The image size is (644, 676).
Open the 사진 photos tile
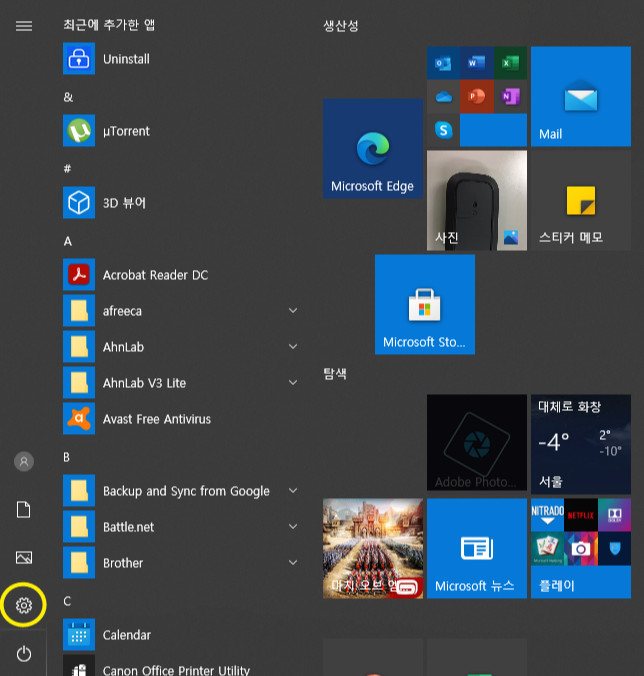click(x=477, y=200)
